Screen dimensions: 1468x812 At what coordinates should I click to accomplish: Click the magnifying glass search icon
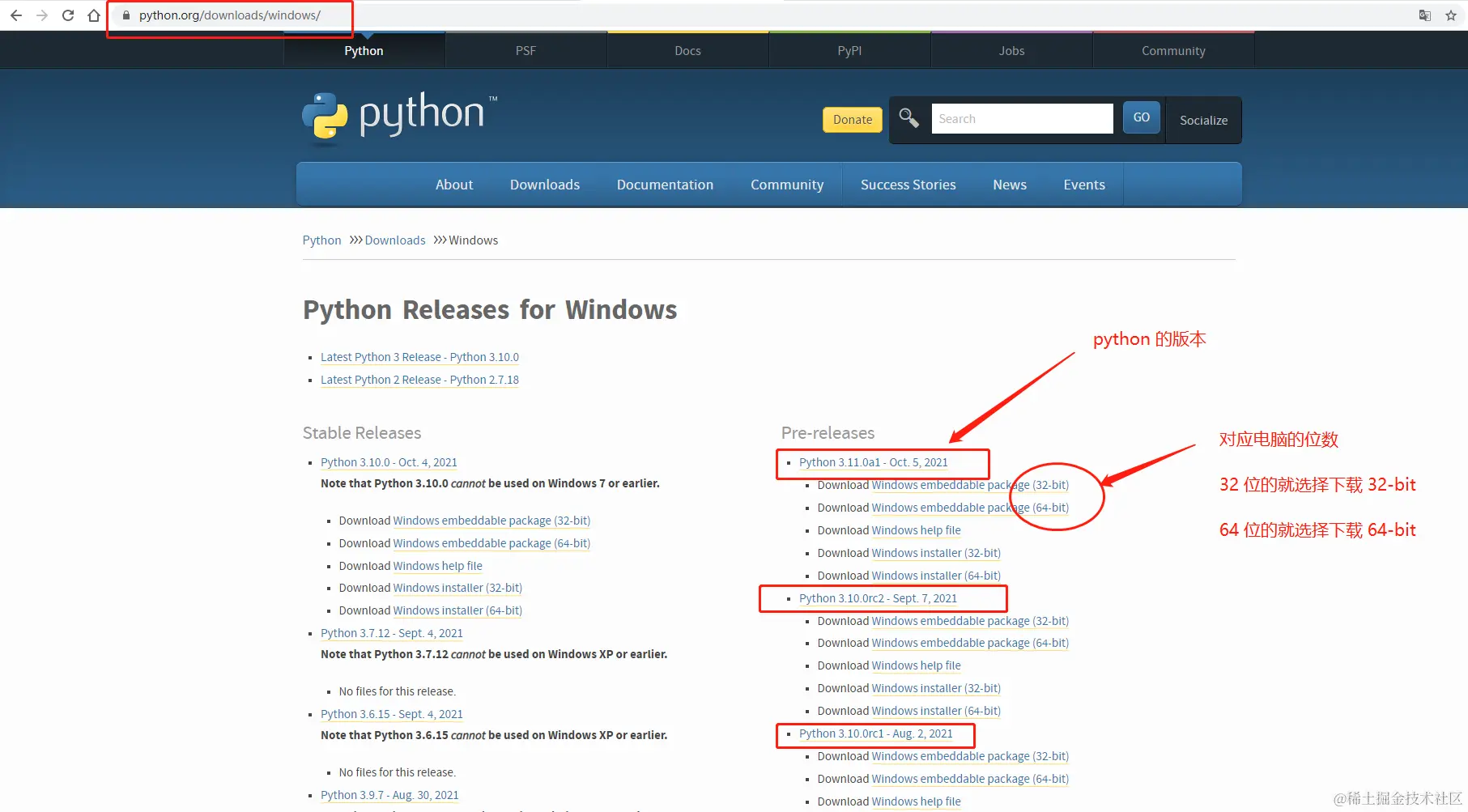tap(909, 118)
